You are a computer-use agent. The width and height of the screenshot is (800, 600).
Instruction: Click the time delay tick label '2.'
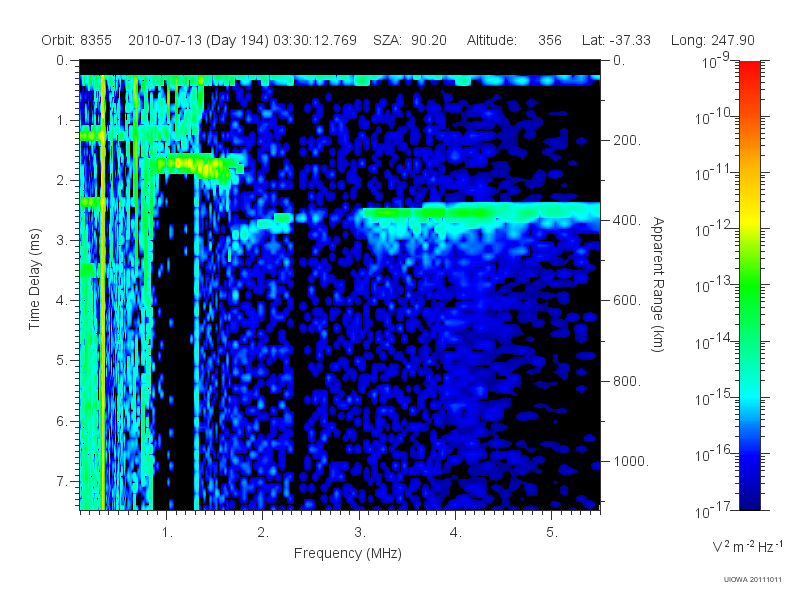61,181
